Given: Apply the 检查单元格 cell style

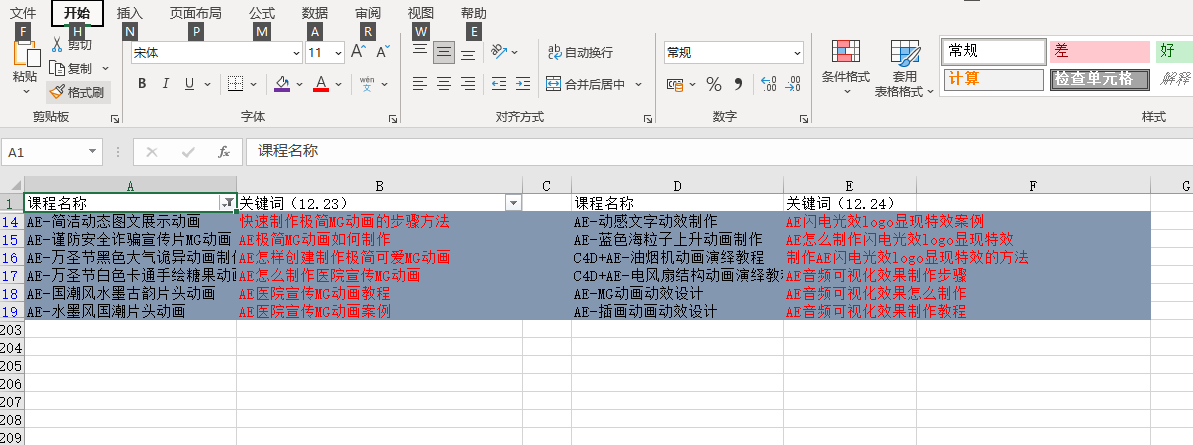Looking at the screenshot, I should pyautogui.click(x=1099, y=79).
